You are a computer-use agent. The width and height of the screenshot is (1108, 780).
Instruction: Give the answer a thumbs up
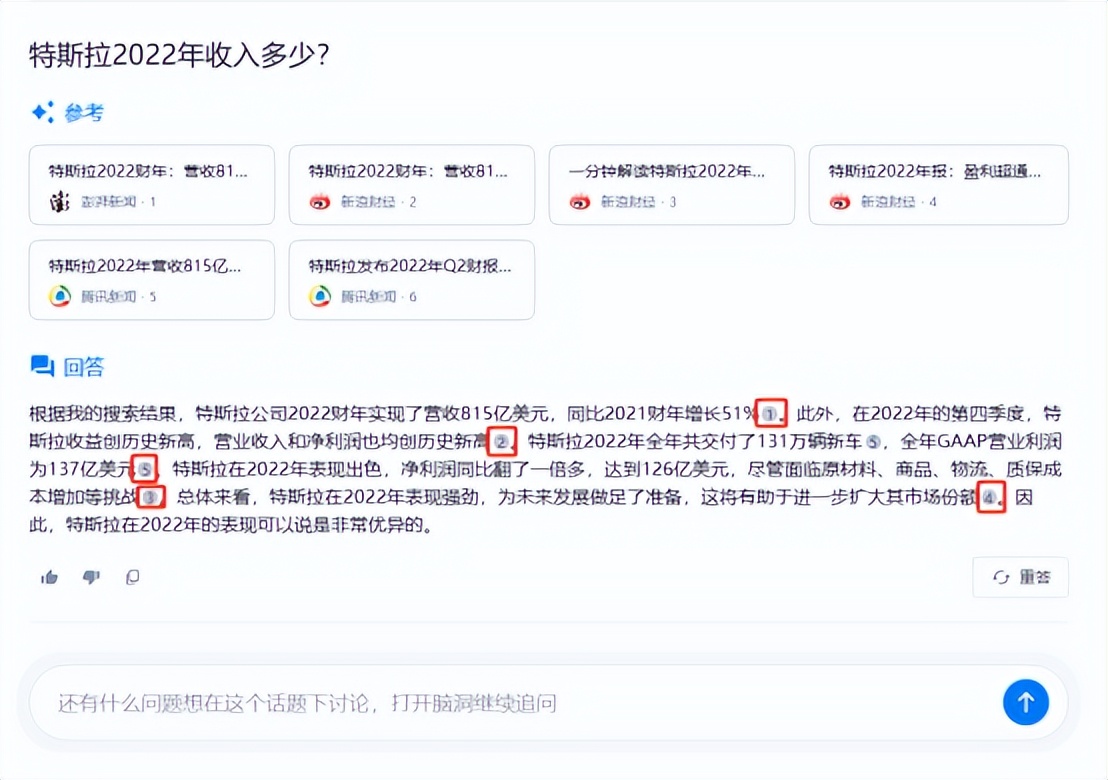[49, 577]
